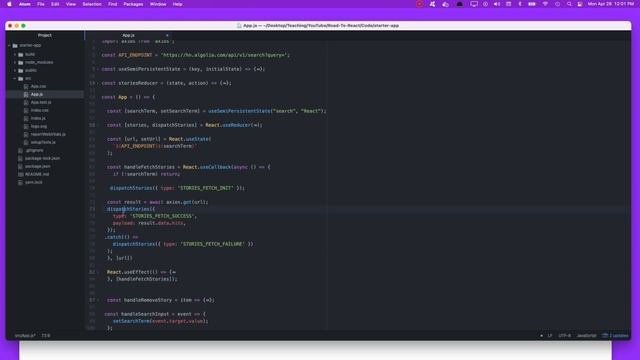
Task: Open the Bluetooth menu bar icon
Action: coord(520,4)
